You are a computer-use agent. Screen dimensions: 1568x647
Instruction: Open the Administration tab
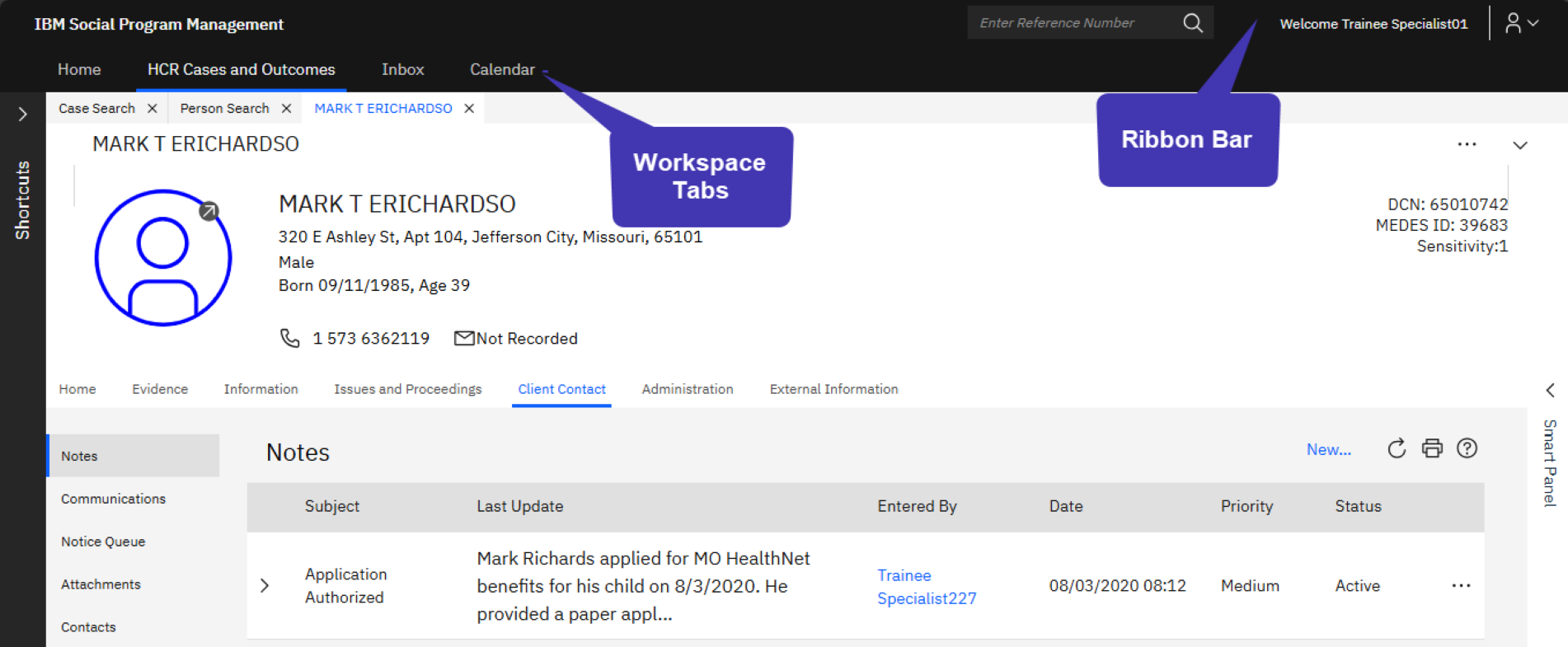click(x=688, y=389)
